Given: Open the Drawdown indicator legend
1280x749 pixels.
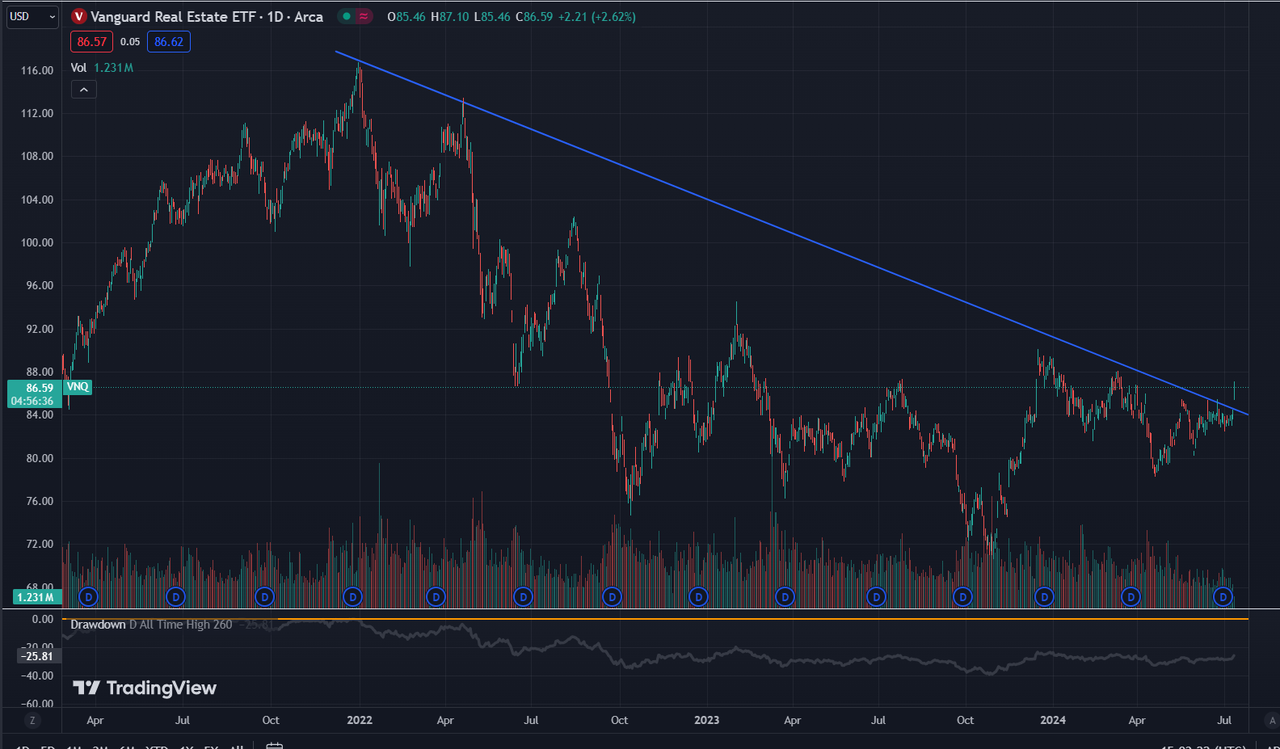Looking at the screenshot, I should (96, 624).
